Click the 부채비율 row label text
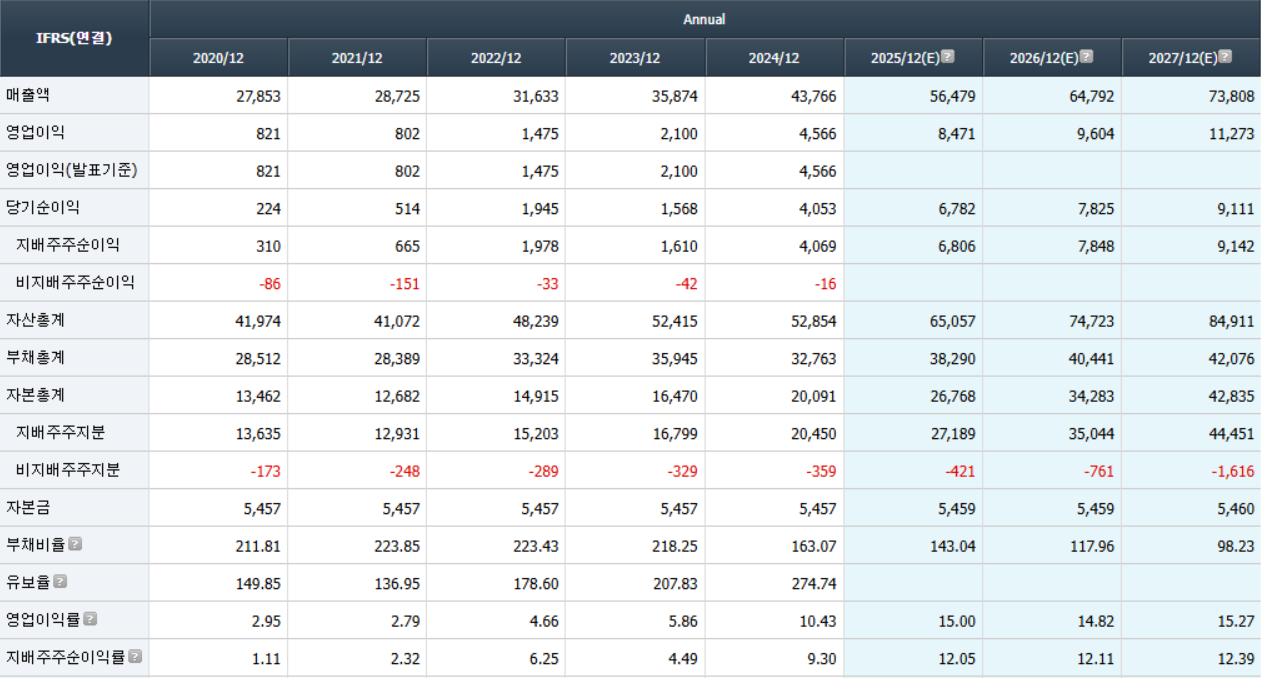The height and width of the screenshot is (678, 1261). coord(35,545)
